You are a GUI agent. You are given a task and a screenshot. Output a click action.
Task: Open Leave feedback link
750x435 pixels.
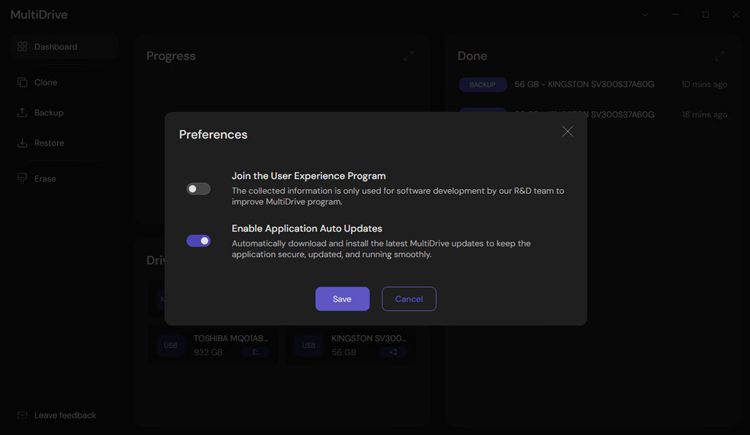point(65,415)
